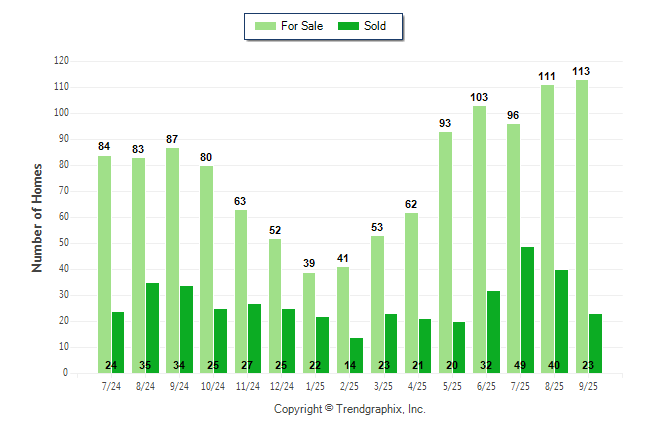The width and height of the screenshot is (646, 434).
Task: Click the 8/24 Sold bar (35)
Action: tap(152, 328)
